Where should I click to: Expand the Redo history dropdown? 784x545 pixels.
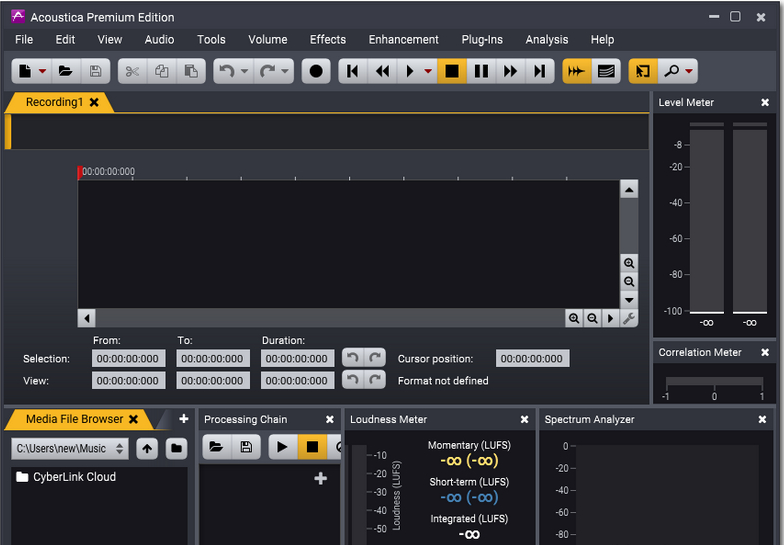pyautogui.click(x=285, y=72)
